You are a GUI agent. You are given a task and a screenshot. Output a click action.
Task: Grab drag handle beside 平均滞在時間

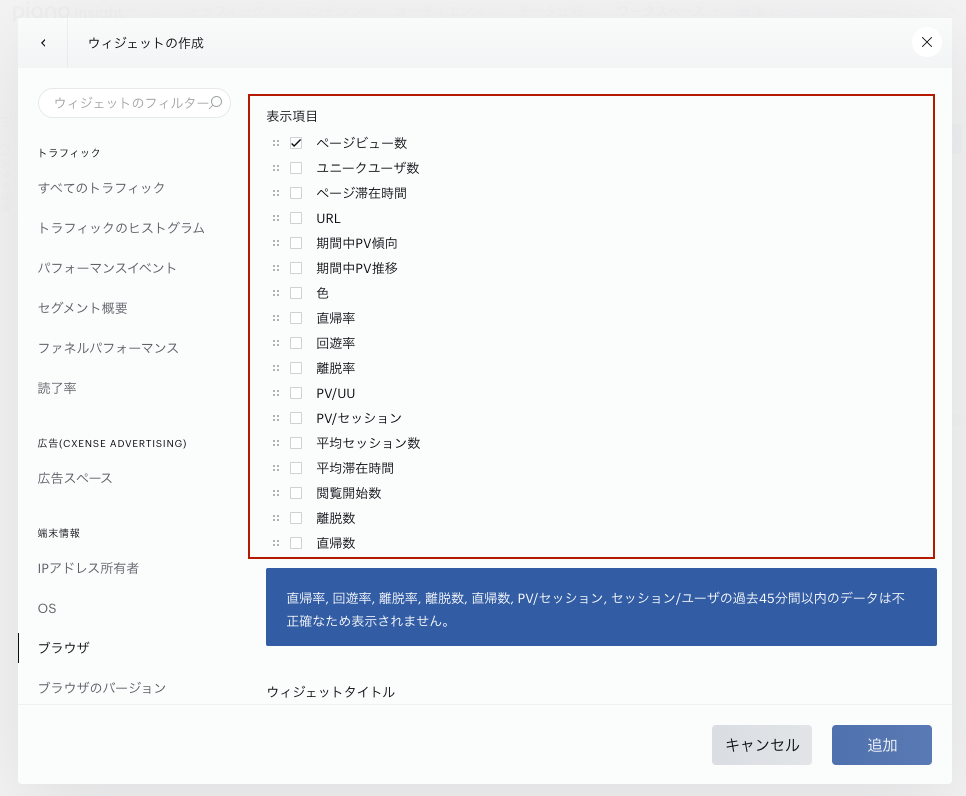276,468
